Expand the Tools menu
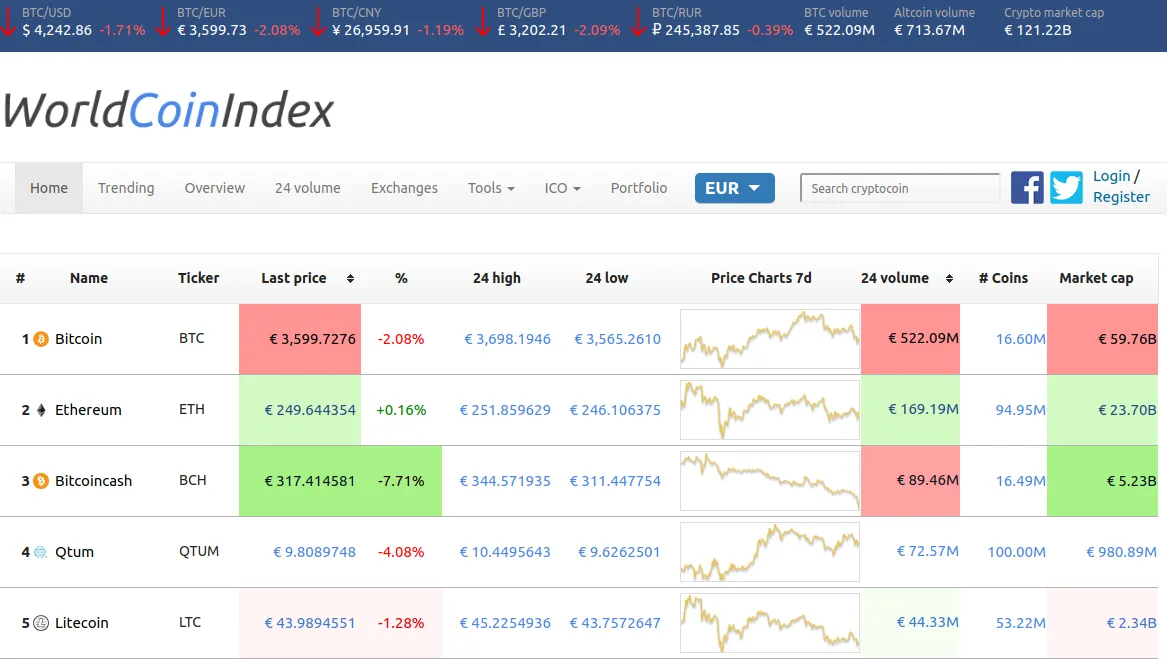The height and width of the screenshot is (659, 1167). [x=491, y=188]
